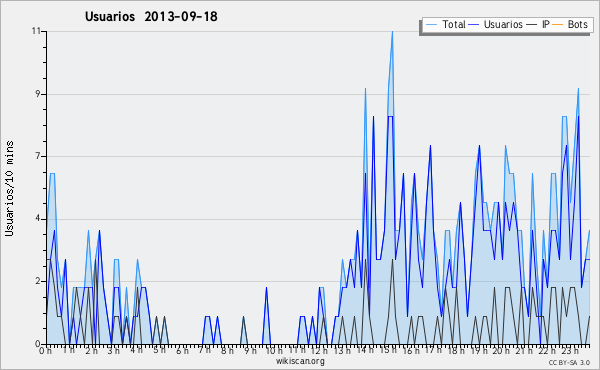Screen dimensions: 600x370
Task: Click the chart title 'Usuarios 2013-09-18'
Action: (x=151, y=16)
